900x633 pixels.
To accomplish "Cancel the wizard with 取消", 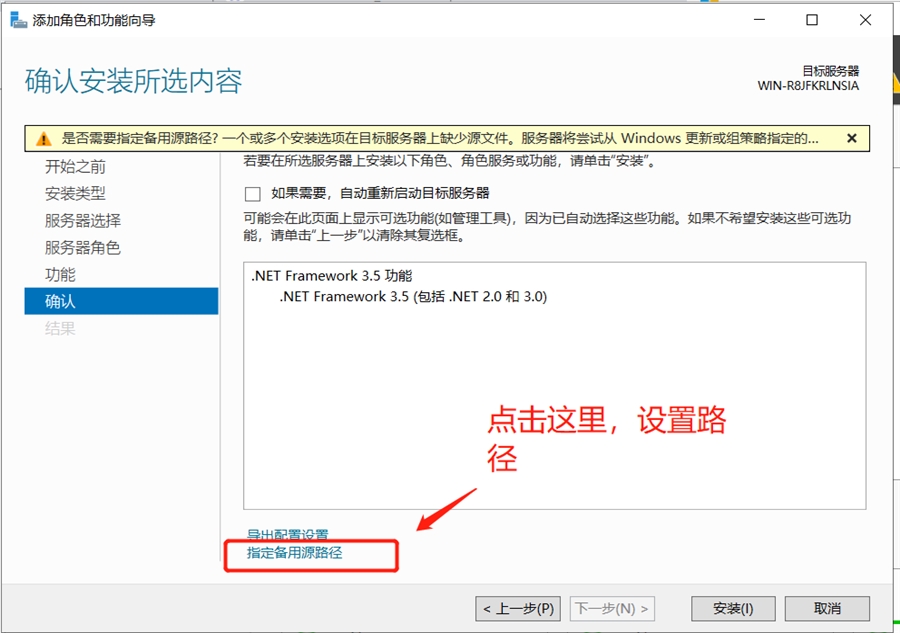I will coord(827,608).
